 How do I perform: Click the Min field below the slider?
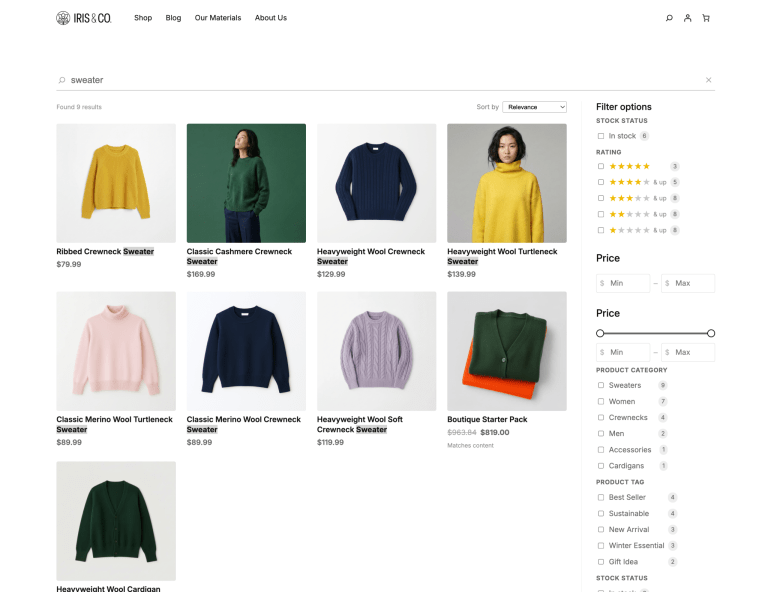(x=623, y=352)
